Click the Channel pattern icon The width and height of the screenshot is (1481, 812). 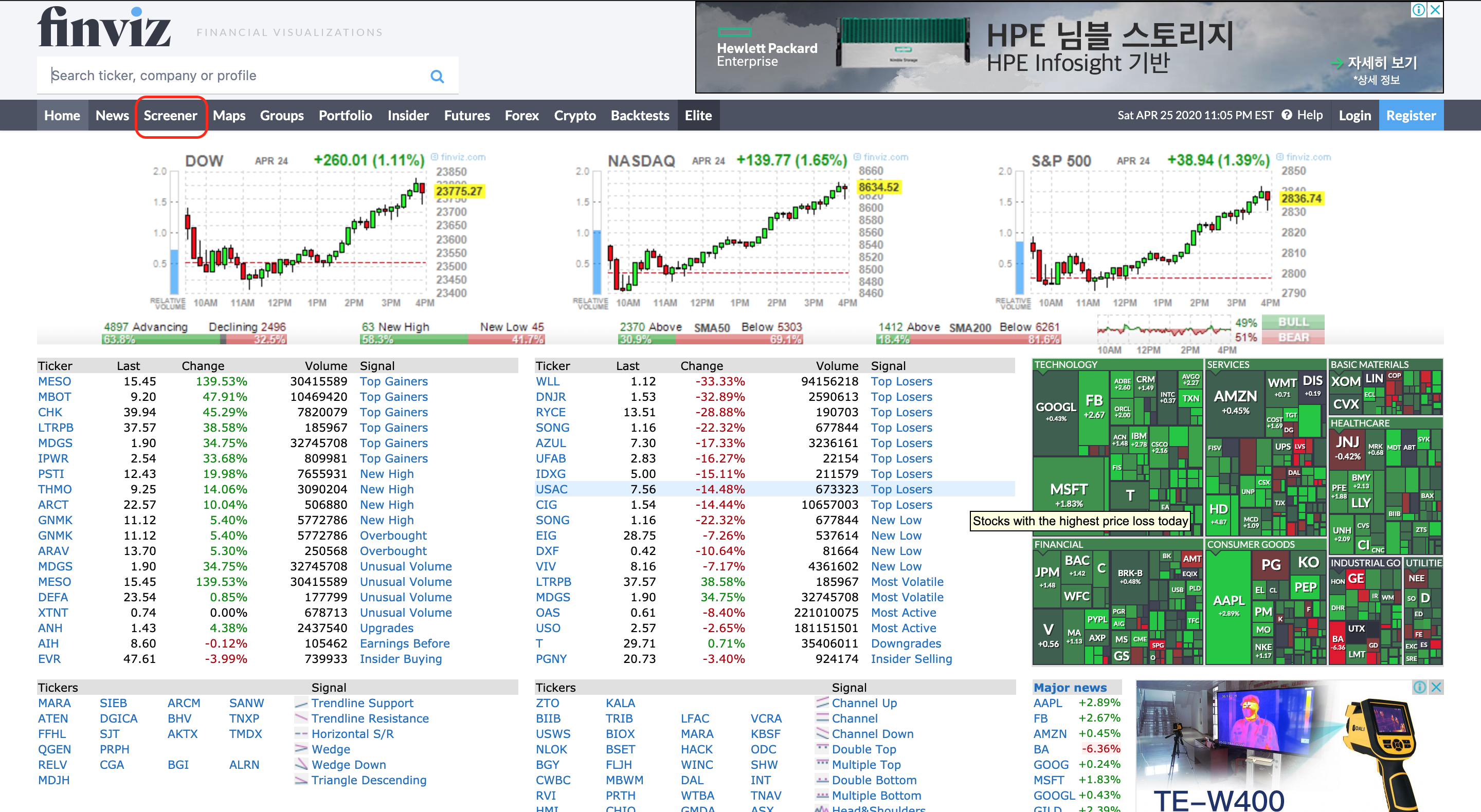tap(822, 718)
